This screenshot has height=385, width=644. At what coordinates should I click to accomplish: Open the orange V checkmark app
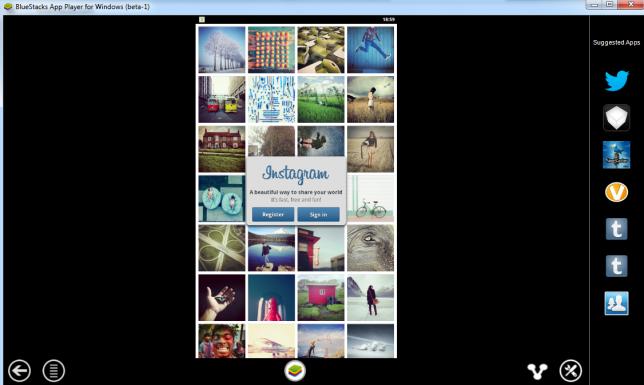pyautogui.click(x=616, y=192)
